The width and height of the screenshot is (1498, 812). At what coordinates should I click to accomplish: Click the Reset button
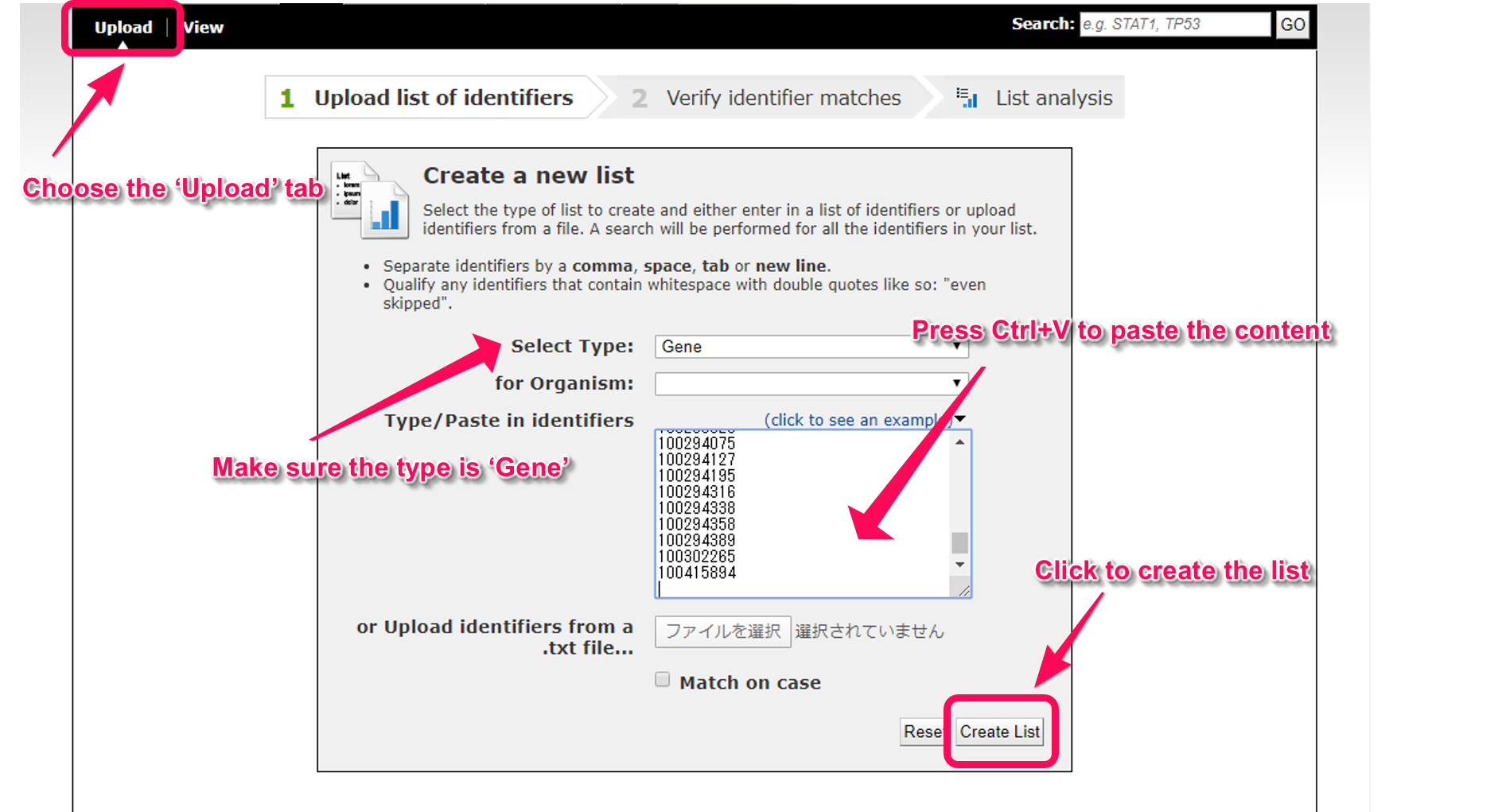click(921, 732)
